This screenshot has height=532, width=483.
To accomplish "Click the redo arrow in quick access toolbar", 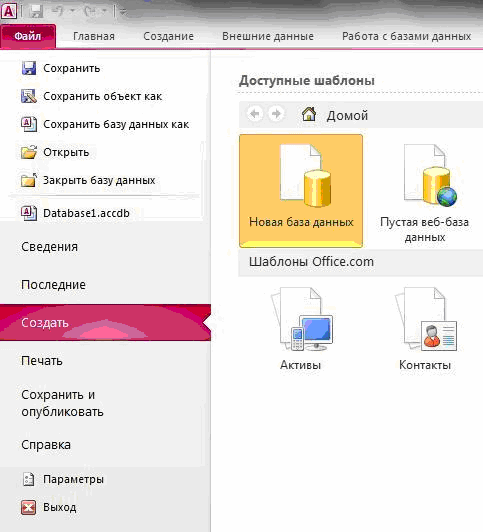I will tap(90, 11).
